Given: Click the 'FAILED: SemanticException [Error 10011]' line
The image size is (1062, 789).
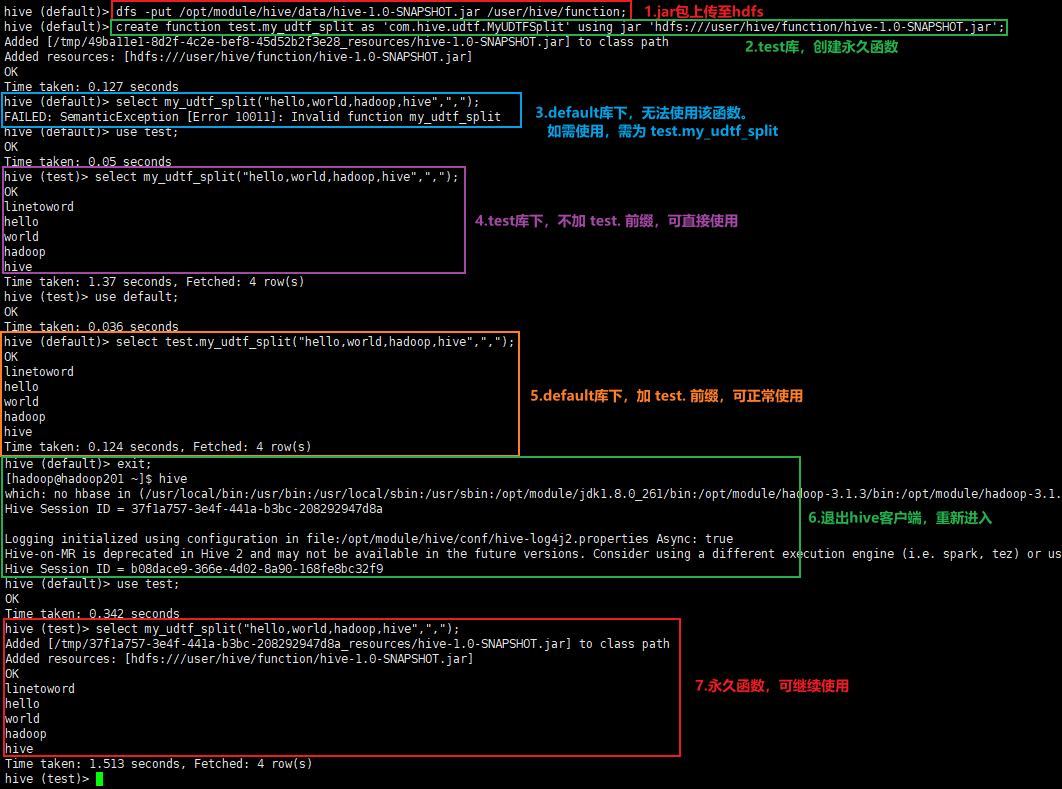Looking at the screenshot, I should tap(252, 116).
